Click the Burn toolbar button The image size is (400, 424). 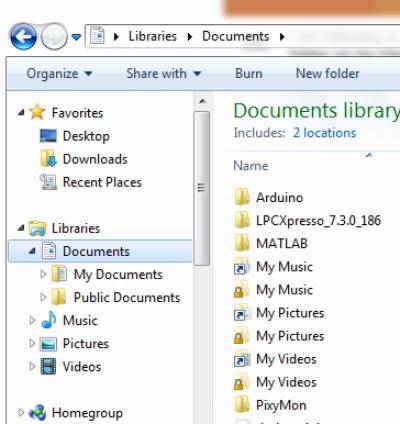pyautogui.click(x=249, y=73)
